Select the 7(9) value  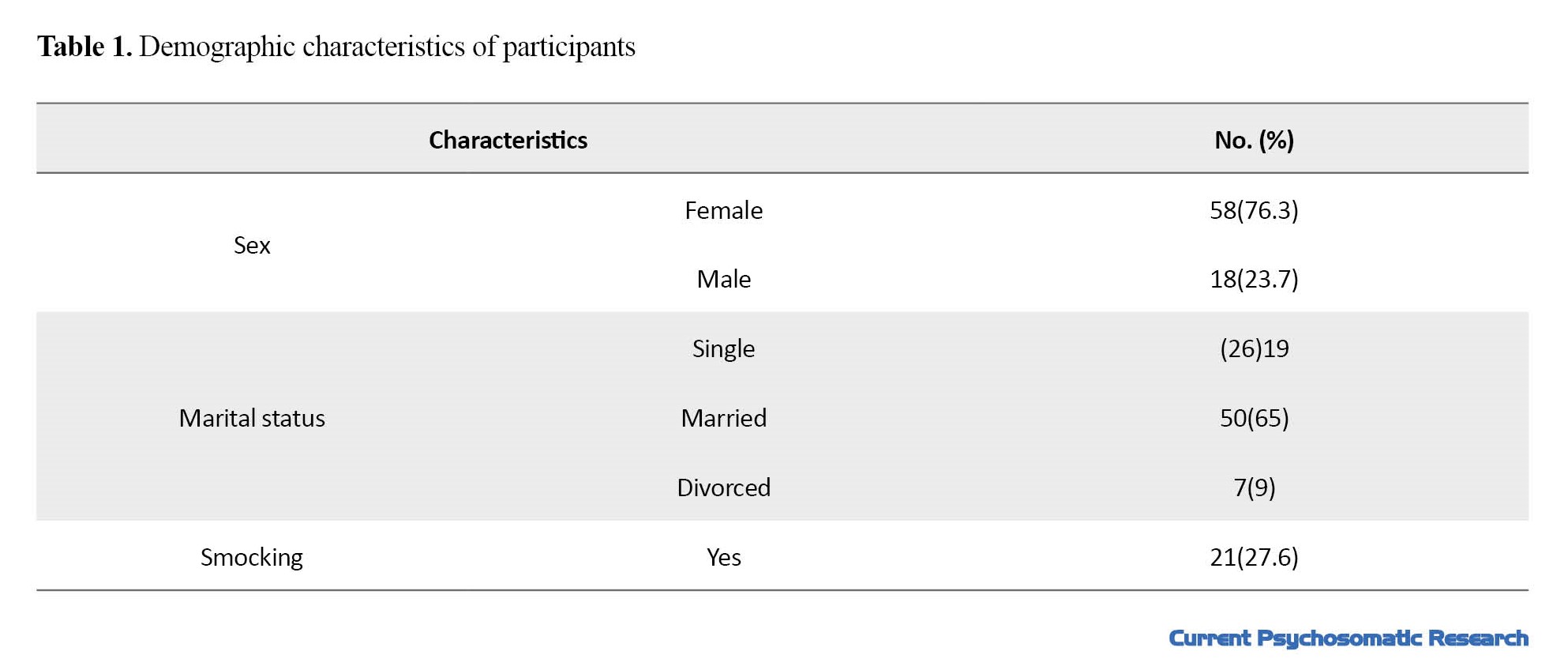pos(1254,487)
